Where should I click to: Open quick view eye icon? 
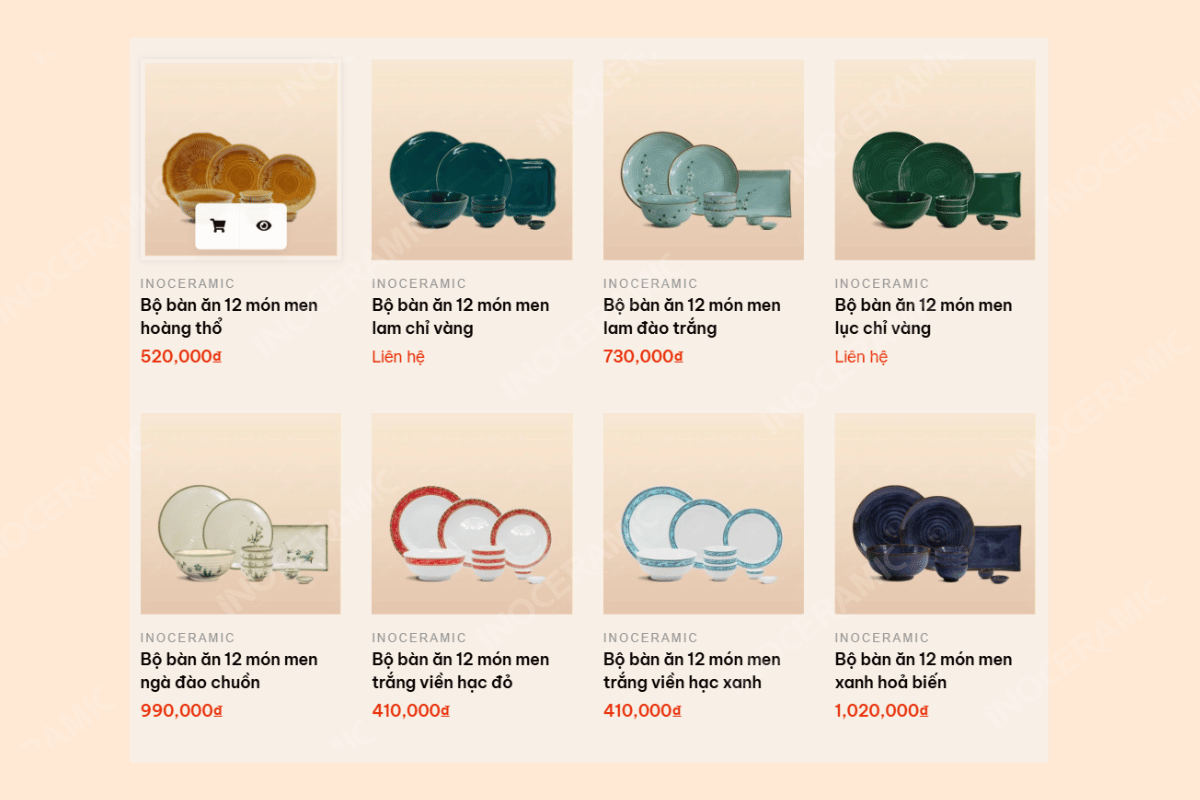[264, 226]
